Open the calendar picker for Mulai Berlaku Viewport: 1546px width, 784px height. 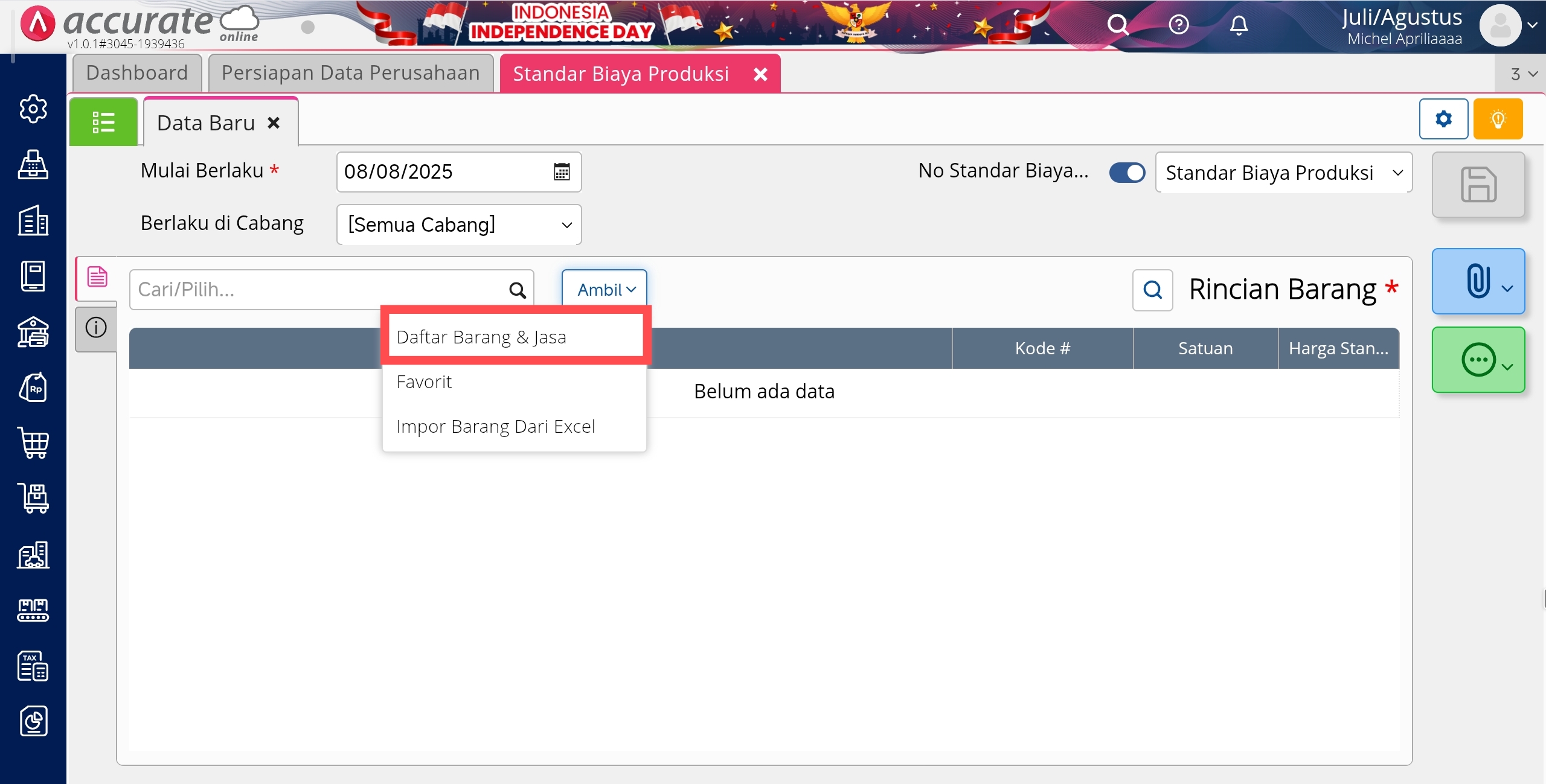(562, 172)
